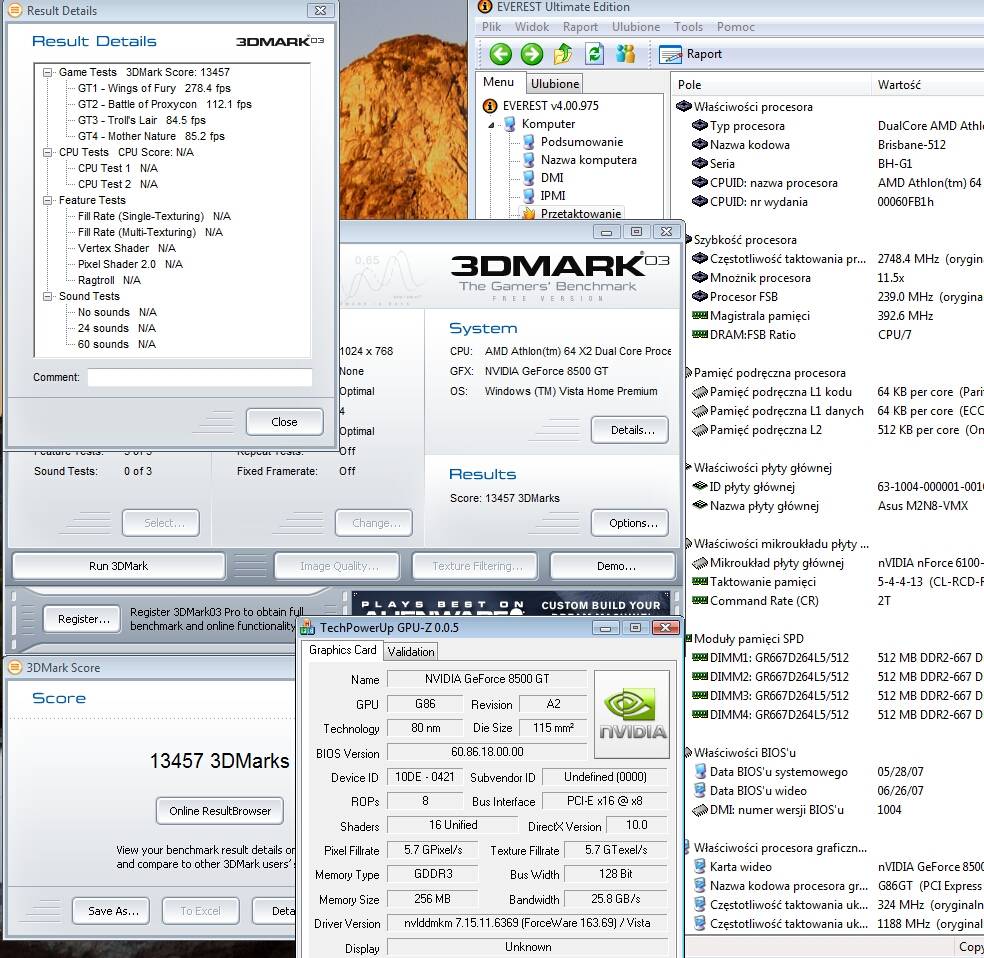Image resolution: width=984 pixels, height=958 pixels.
Task: Switch to Menu tab in EVEREST sidebar
Action: pyautogui.click(x=498, y=82)
